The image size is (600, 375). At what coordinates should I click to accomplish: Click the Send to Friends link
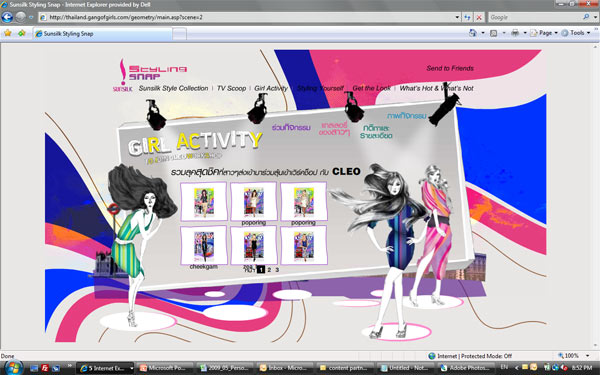(450, 68)
